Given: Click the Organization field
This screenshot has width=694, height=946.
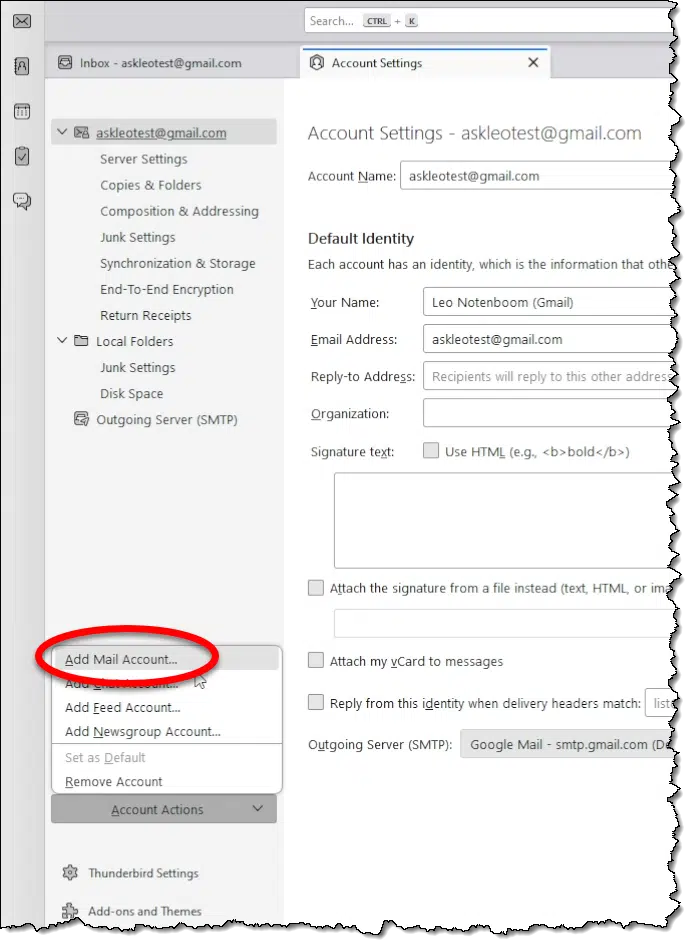Looking at the screenshot, I should [548, 413].
